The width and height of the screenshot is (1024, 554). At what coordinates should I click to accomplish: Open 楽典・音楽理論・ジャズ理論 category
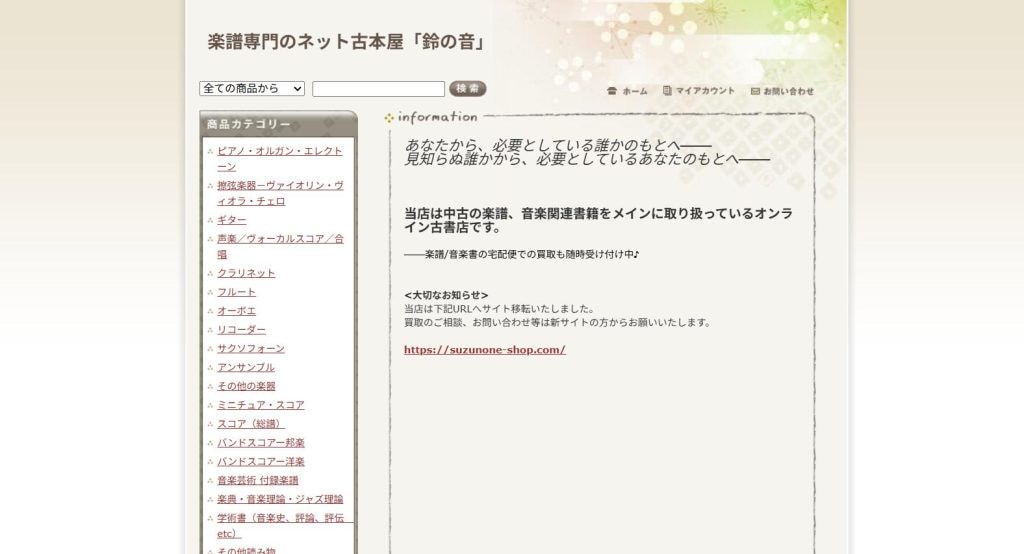(x=280, y=500)
